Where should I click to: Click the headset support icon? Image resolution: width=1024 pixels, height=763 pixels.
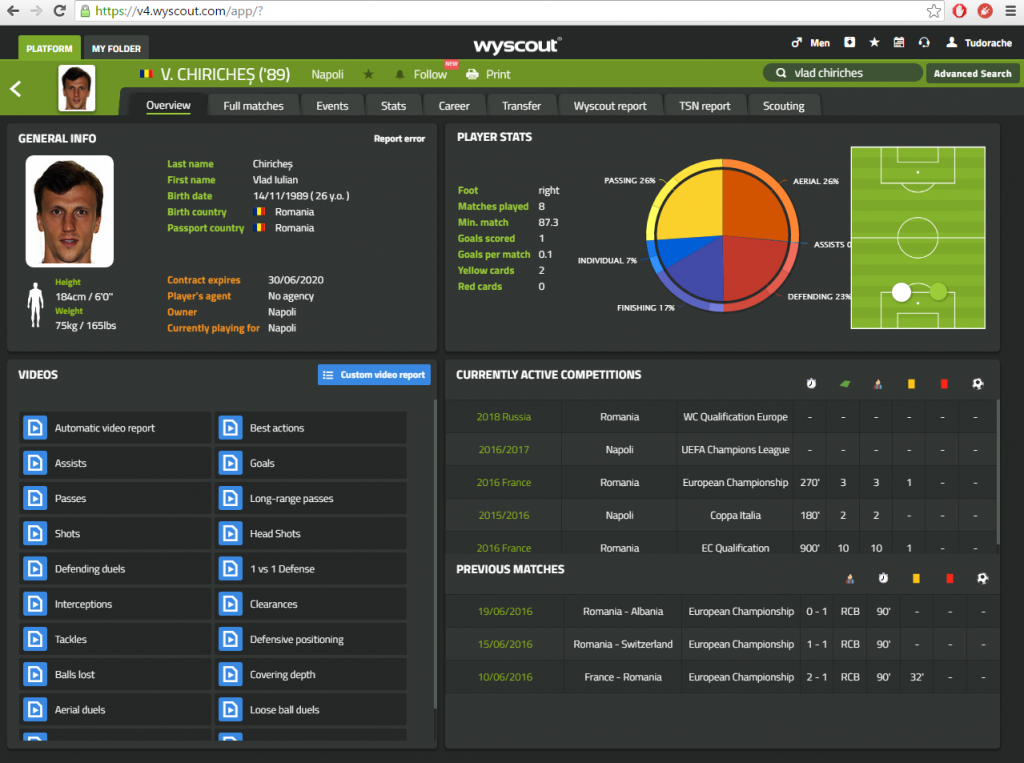click(923, 43)
